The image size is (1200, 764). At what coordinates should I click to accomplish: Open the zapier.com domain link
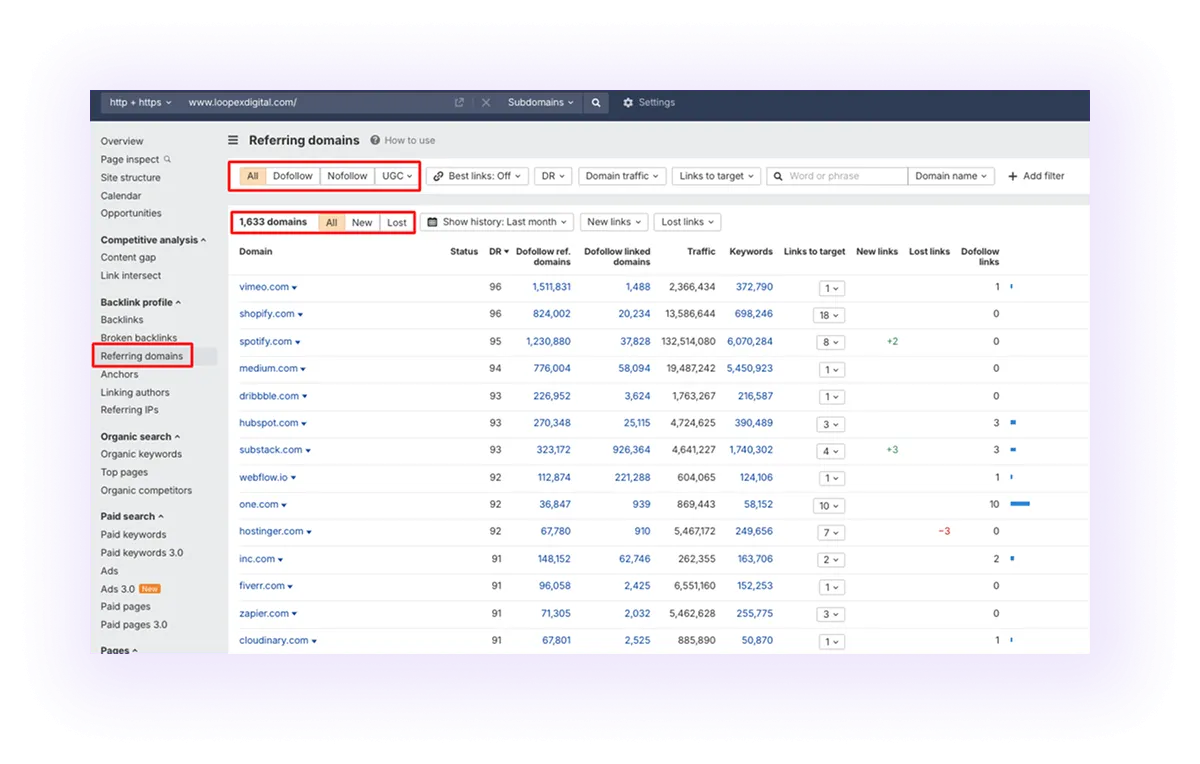click(x=264, y=614)
